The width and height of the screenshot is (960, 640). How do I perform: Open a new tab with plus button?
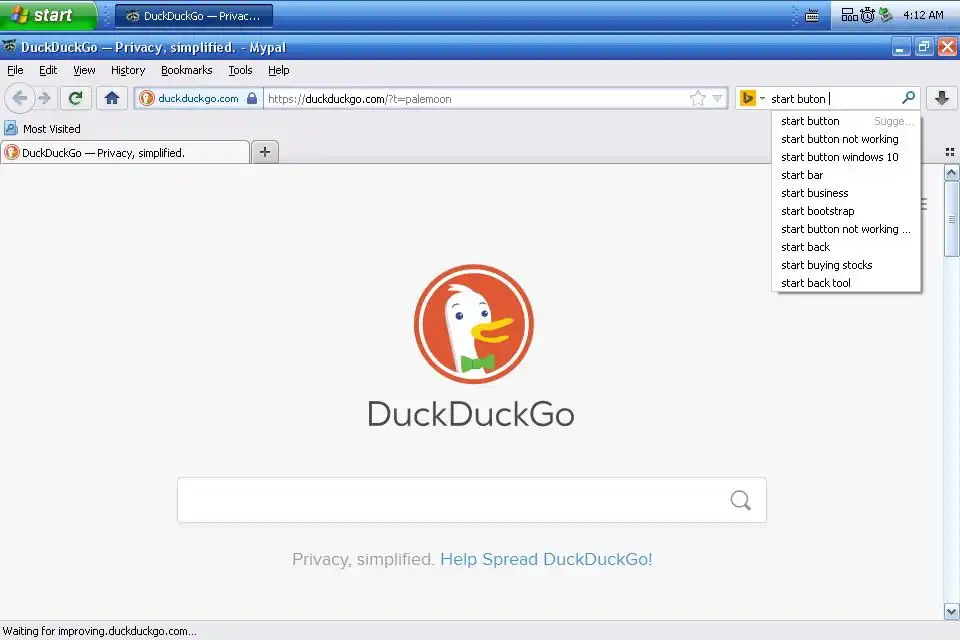pos(264,152)
